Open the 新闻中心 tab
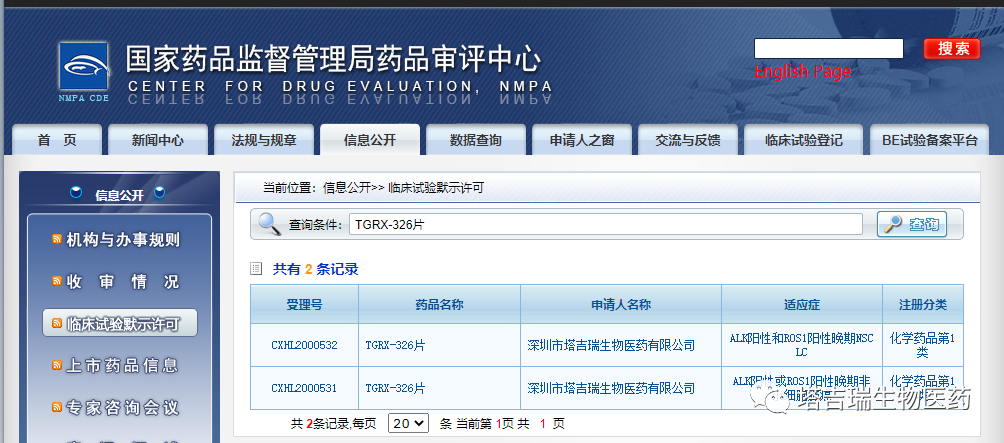 (158, 140)
